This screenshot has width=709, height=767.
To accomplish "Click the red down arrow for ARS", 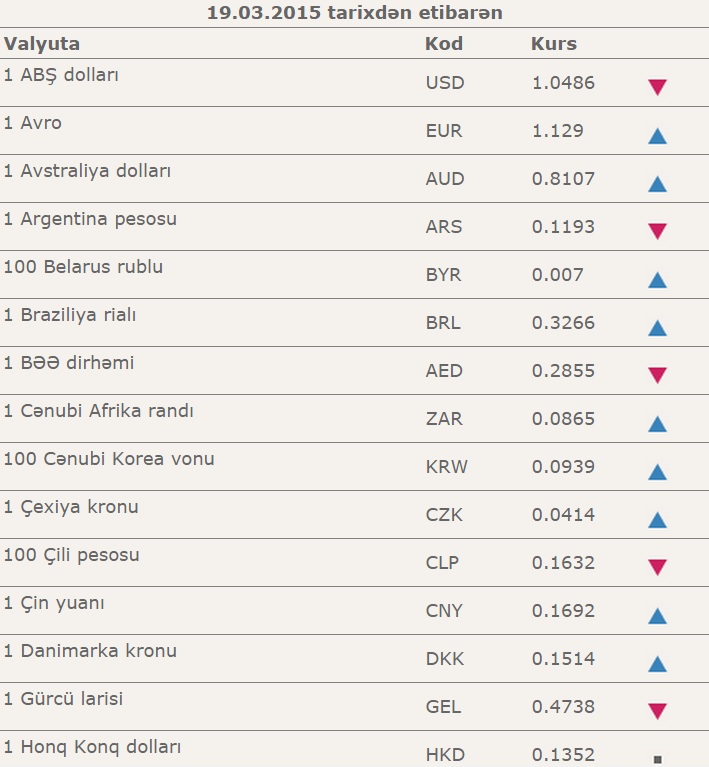I will (657, 231).
